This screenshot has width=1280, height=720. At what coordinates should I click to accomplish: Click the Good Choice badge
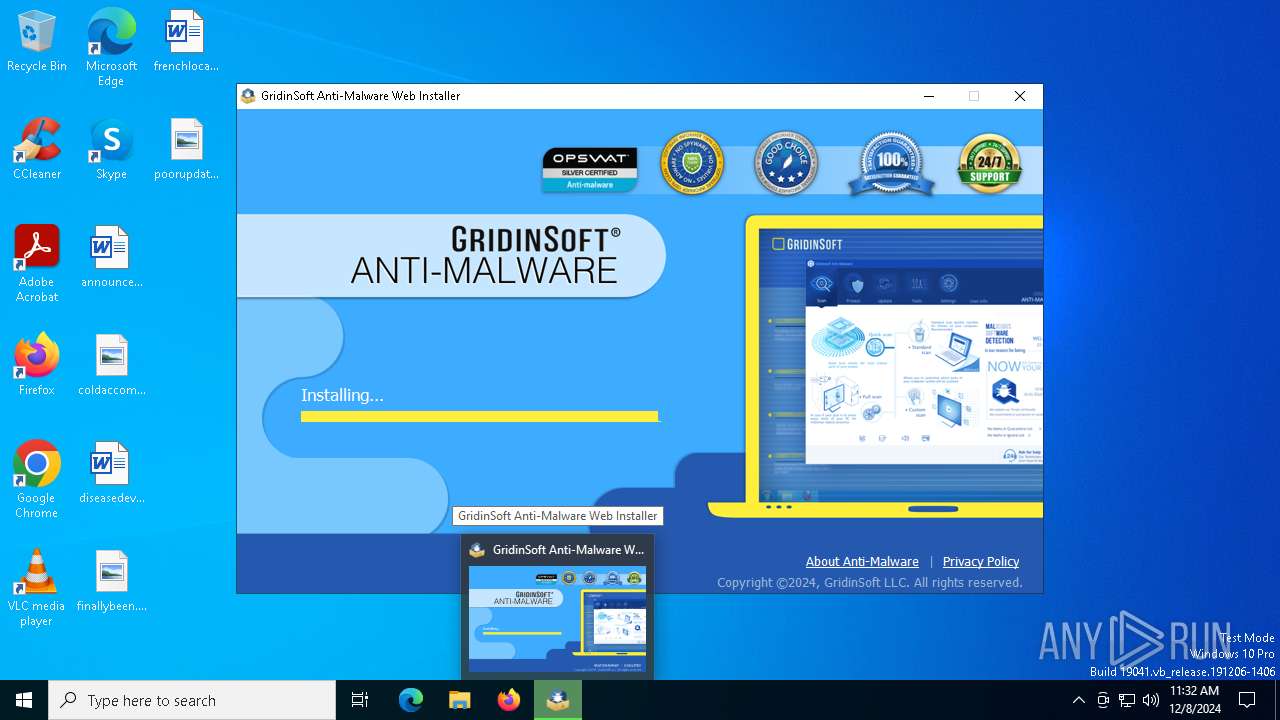(x=786, y=163)
